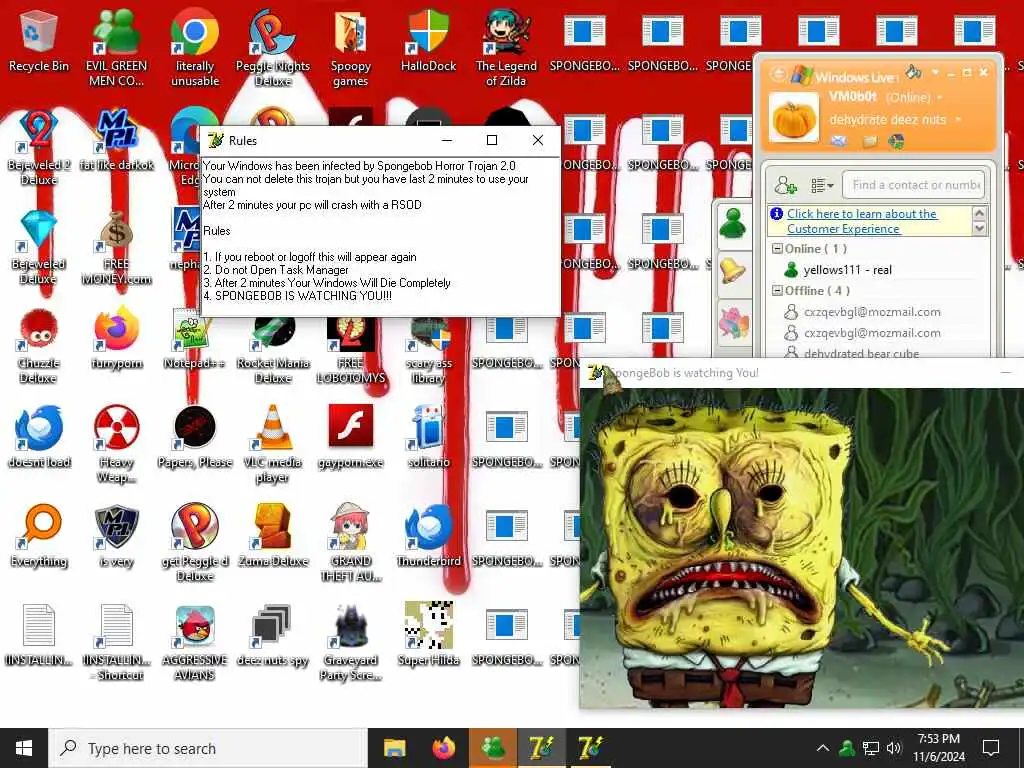The image size is (1024, 768).
Task: Open VLC media player cone icon
Action: click(273, 444)
